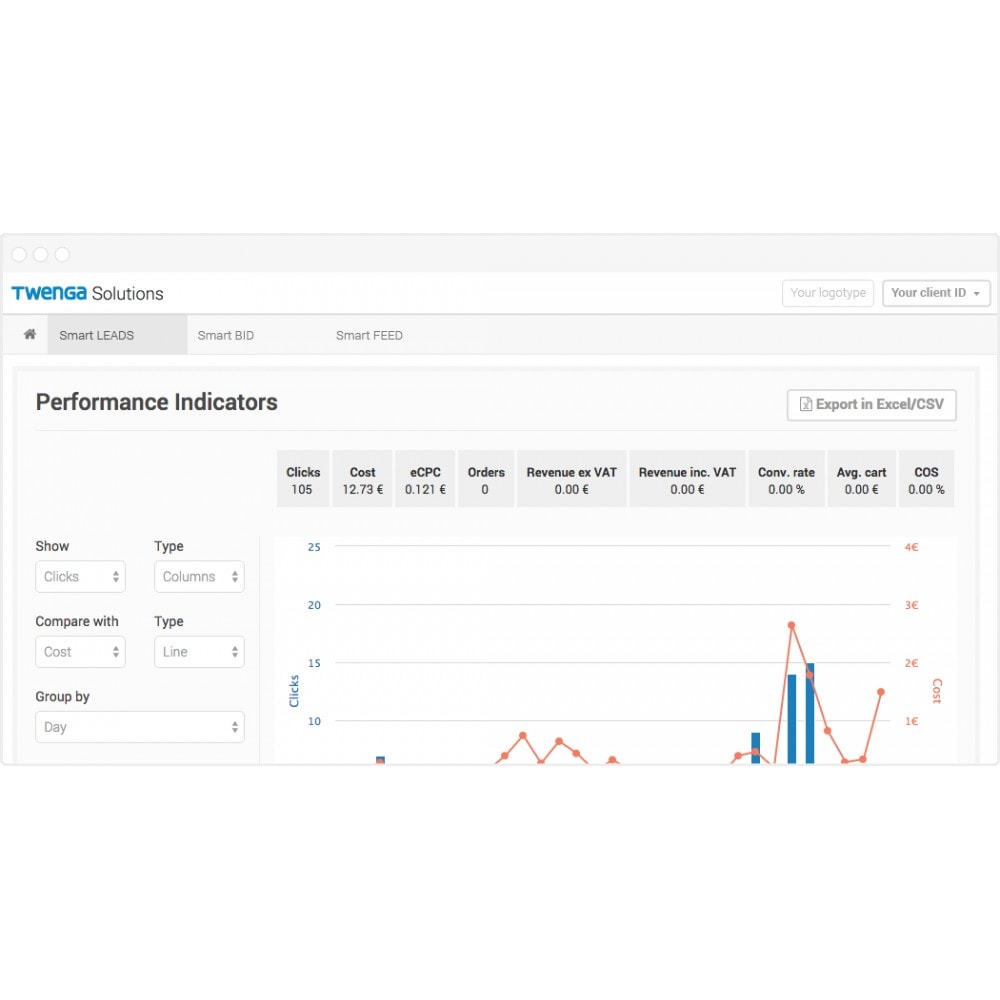The width and height of the screenshot is (1000, 1000).
Task: Select the COS 0.00 % indicator
Action: click(926, 479)
